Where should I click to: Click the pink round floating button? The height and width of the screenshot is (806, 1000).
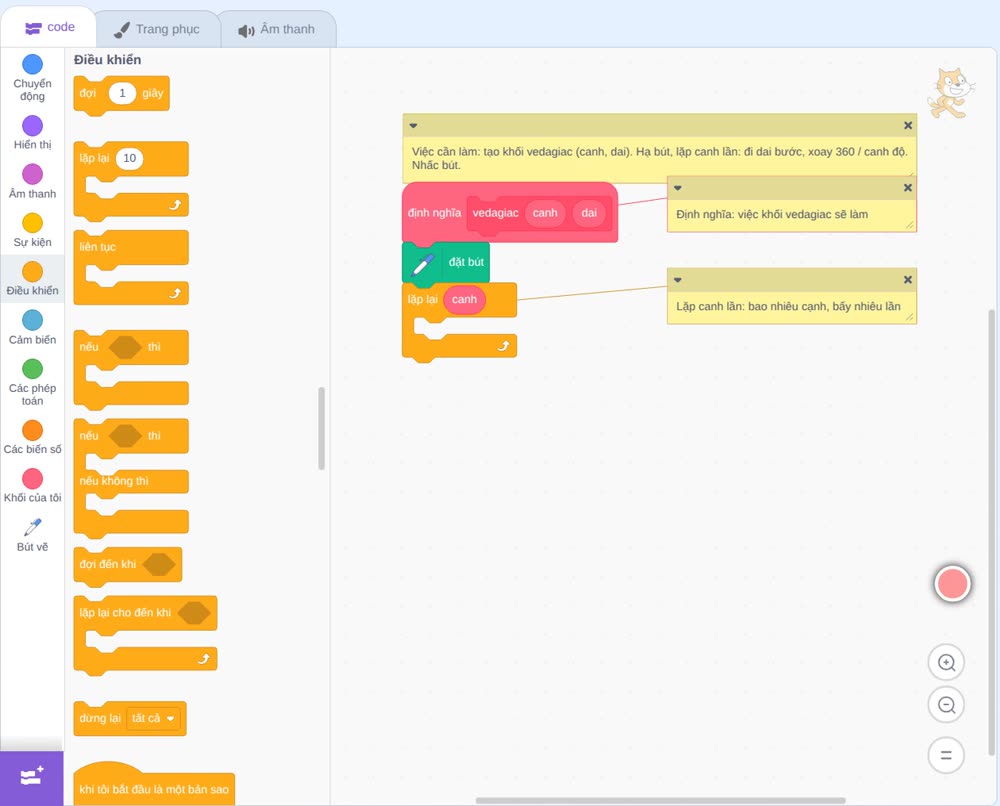[952, 583]
